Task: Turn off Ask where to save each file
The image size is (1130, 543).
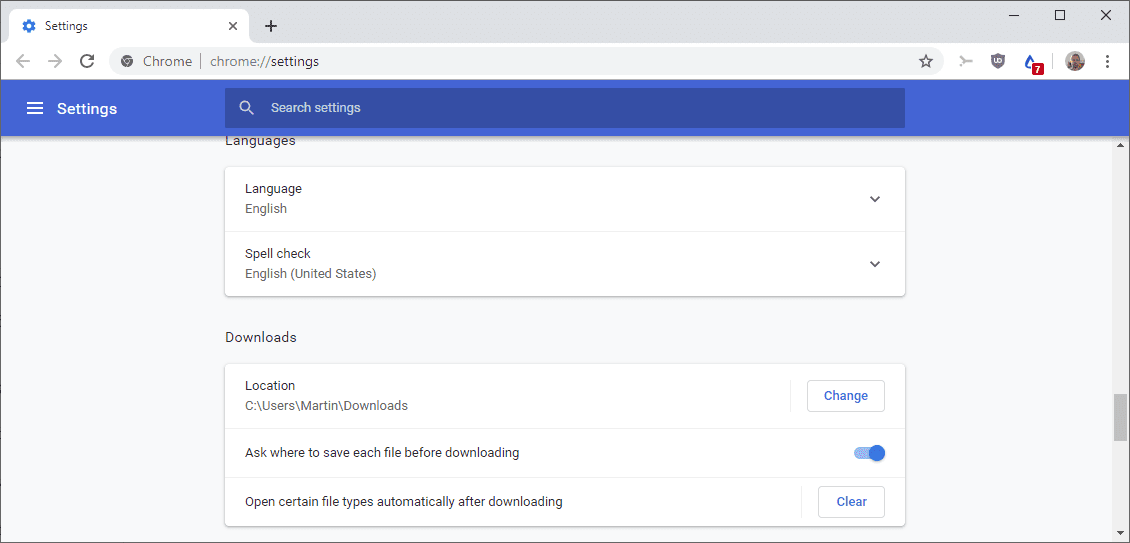Action: point(870,453)
